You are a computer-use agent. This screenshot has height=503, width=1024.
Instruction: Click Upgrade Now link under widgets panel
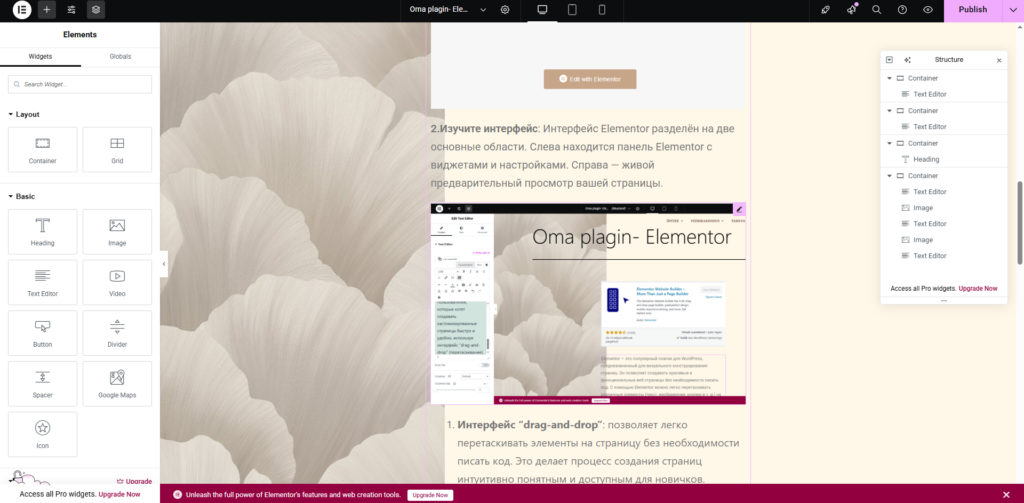(119, 495)
